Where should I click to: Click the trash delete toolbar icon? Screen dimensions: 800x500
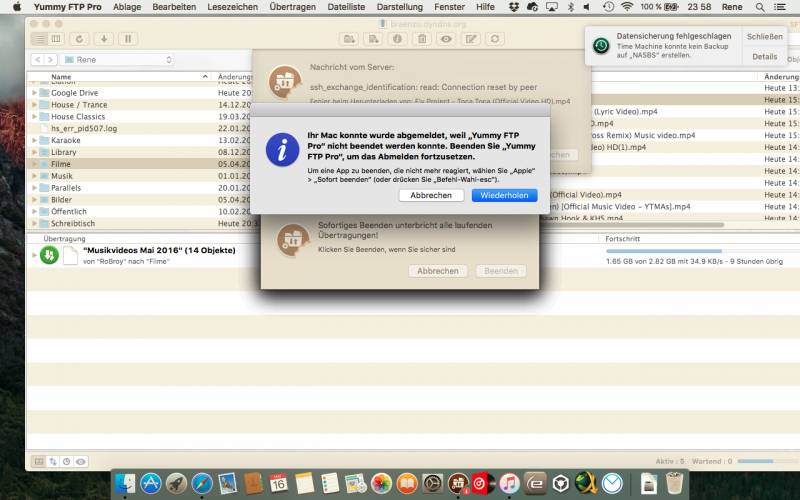[422, 39]
